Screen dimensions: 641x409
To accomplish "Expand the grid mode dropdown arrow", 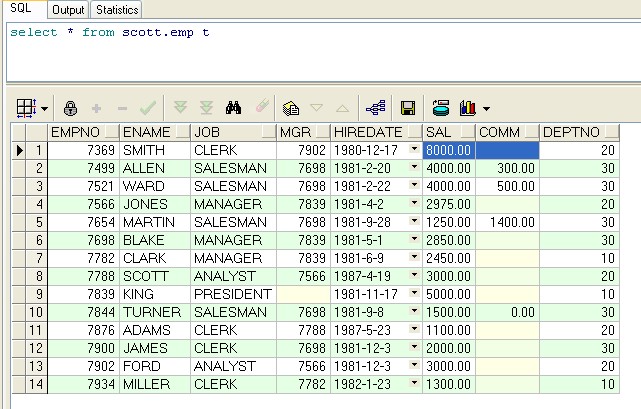I will 44,109.
